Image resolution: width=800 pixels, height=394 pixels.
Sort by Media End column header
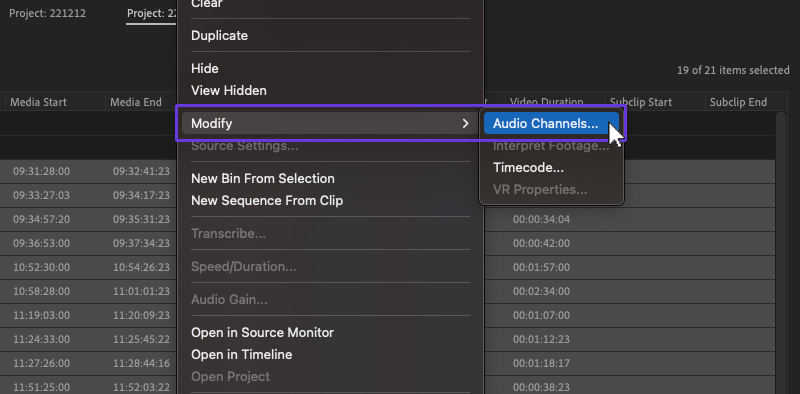click(x=136, y=102)
